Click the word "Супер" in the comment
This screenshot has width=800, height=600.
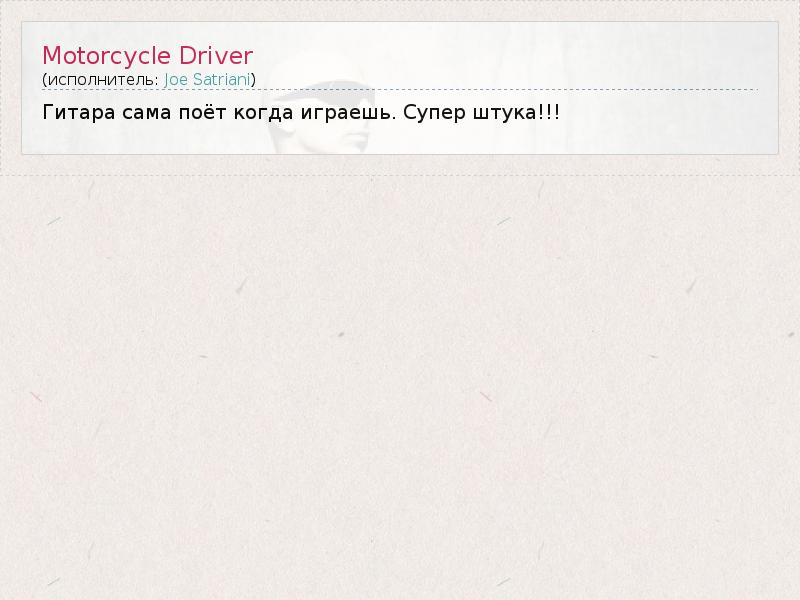click(434, 112)
